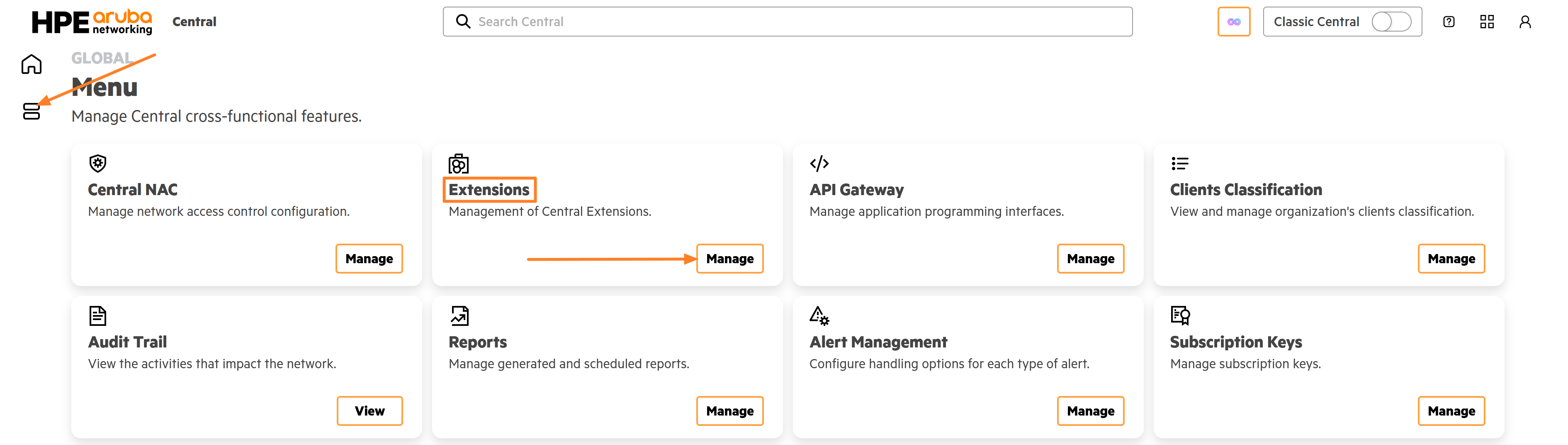Click the Audit Trail title

click(x=128, y=342)
